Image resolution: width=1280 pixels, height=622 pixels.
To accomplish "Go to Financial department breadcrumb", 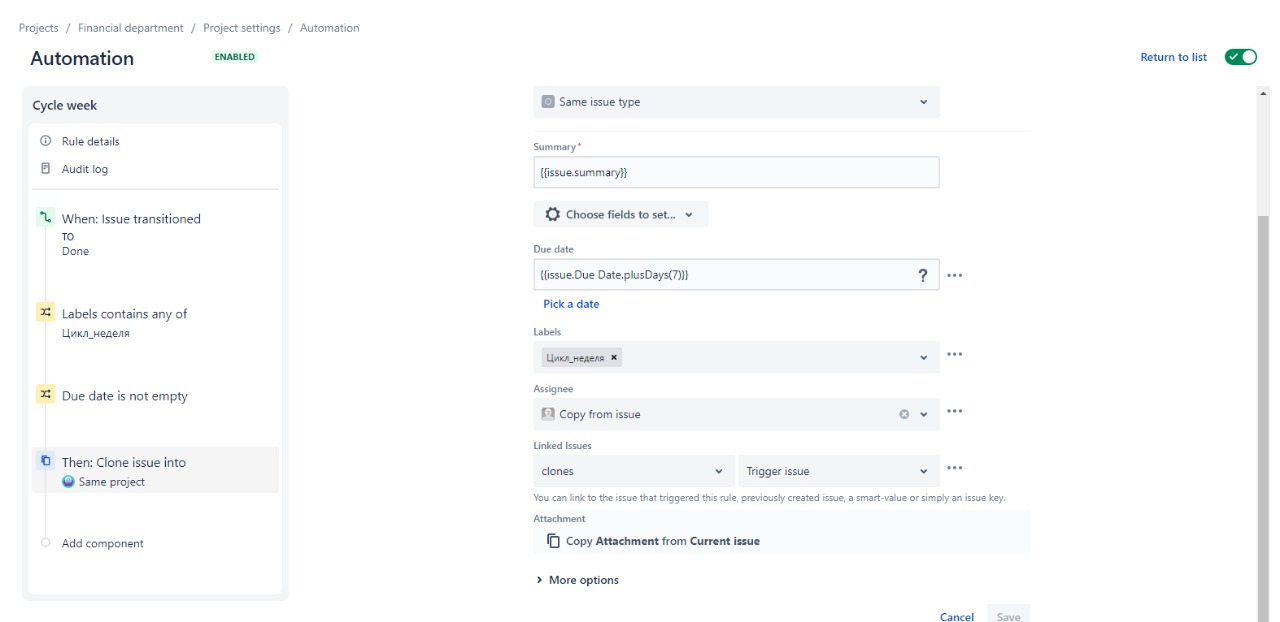I will pyautogui.click(x=131, y=28).
